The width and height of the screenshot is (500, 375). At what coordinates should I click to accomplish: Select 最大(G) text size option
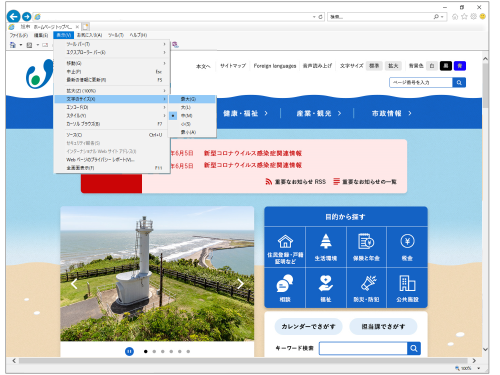pos(192,99)
